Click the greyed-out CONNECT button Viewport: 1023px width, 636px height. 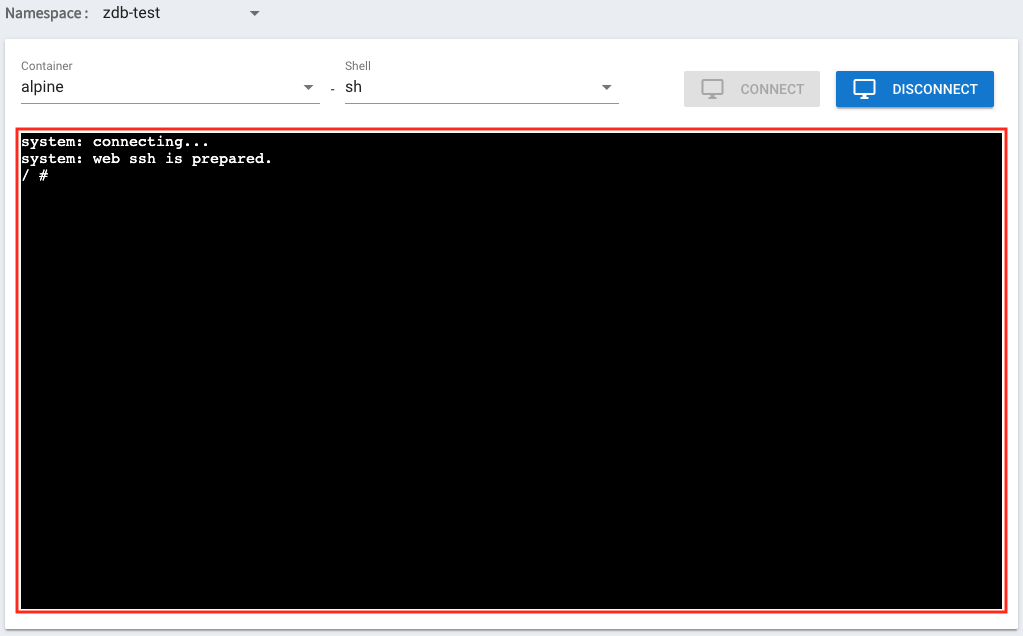(752, 89)
